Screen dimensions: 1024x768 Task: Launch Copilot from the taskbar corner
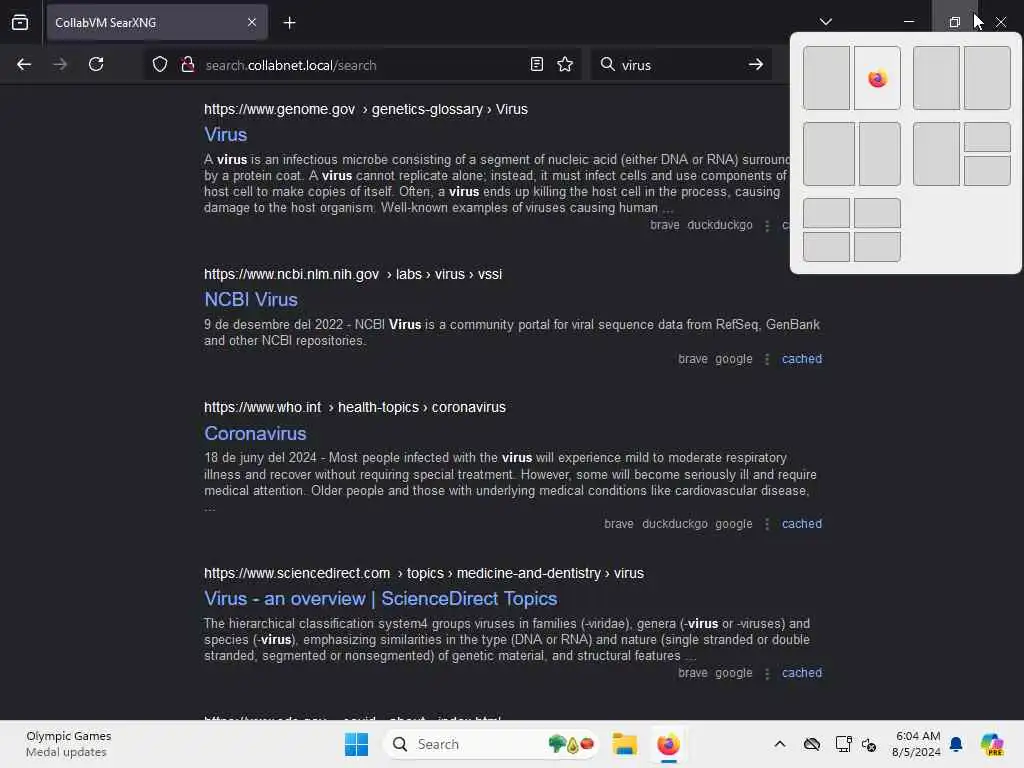tap(993, 744)
